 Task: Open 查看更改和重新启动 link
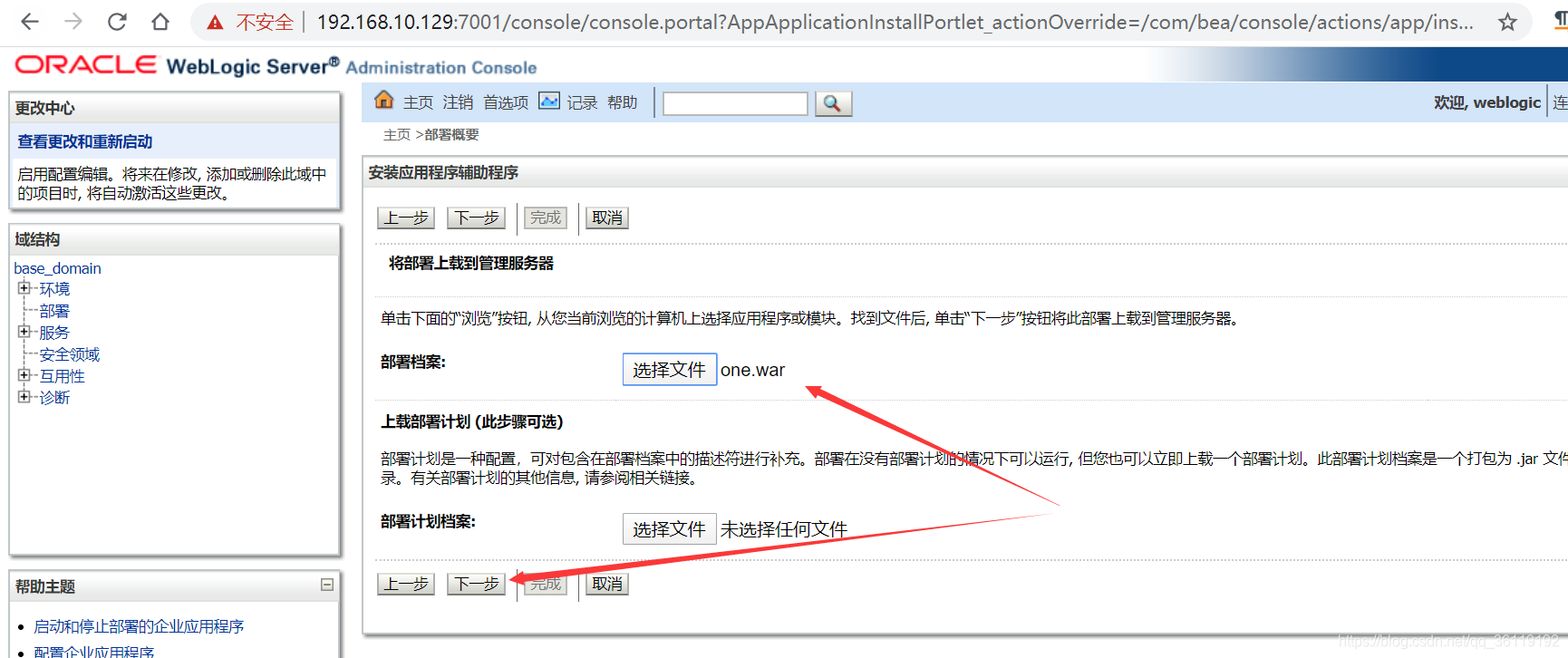[85, 141]
